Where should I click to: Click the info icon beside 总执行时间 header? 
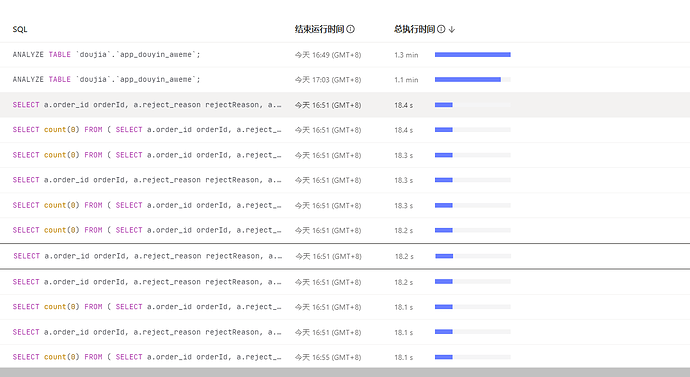pyautogui.click(x=441, y=29)
